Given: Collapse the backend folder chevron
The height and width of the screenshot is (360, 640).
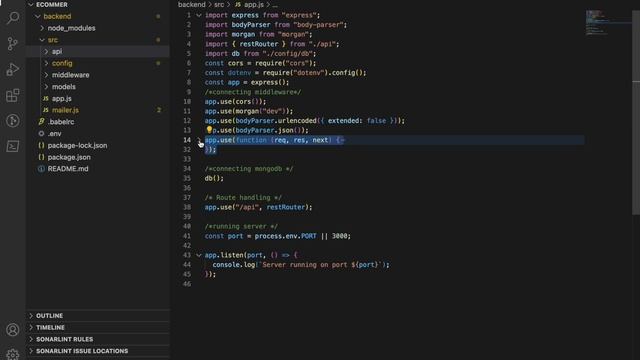Looking at the screenshot, I should click(38, 16).
